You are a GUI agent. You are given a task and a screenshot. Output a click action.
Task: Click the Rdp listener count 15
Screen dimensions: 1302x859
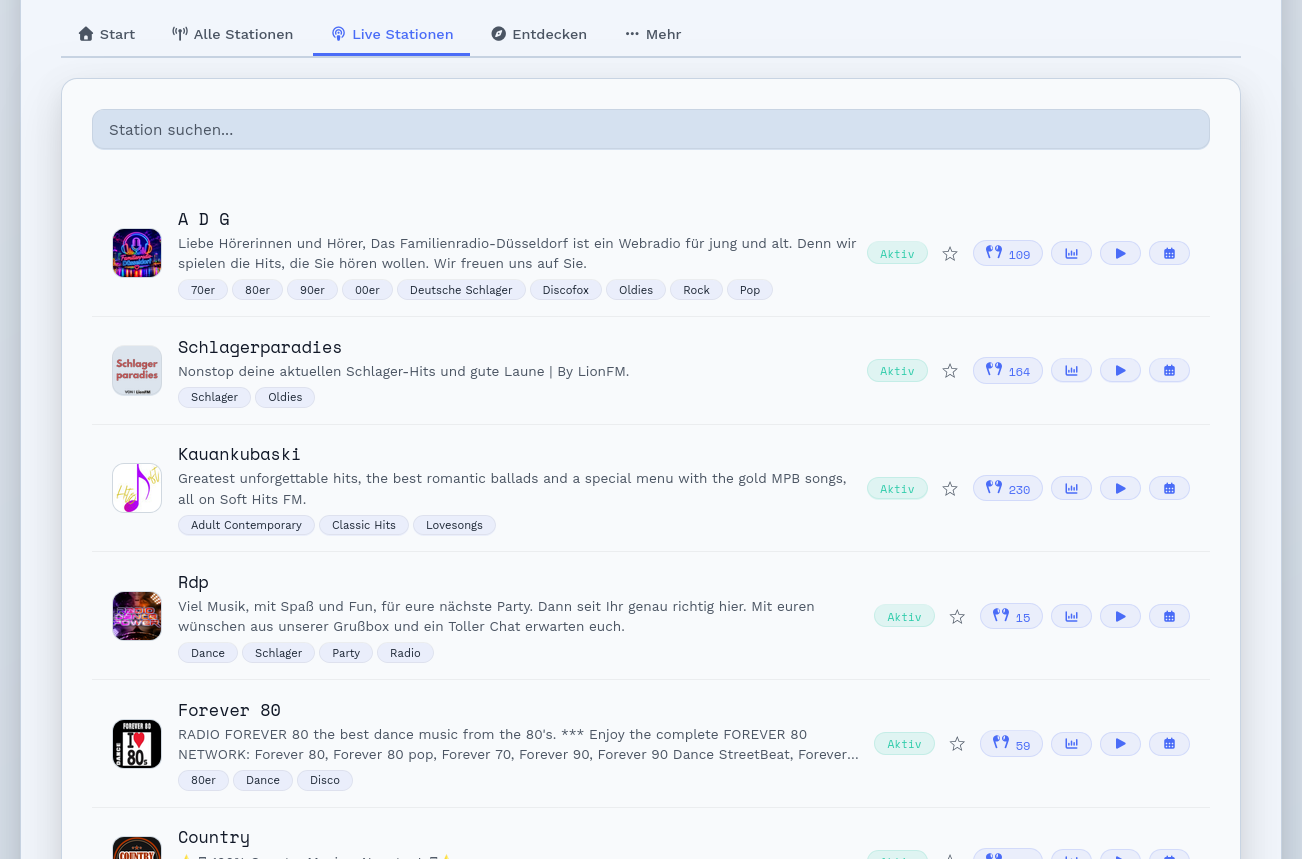(x=1011, y=617)
